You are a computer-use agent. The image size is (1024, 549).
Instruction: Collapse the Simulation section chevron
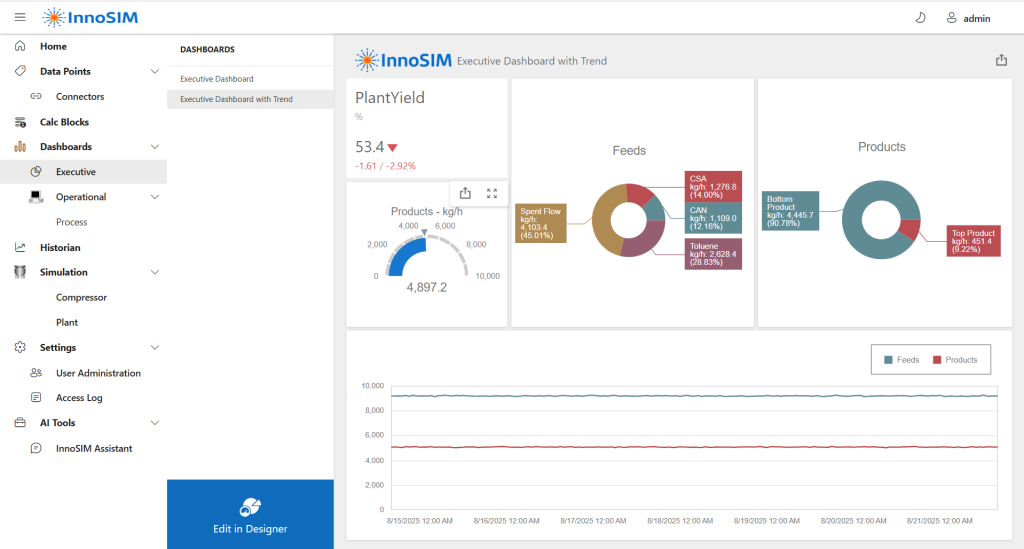(155, 272)
